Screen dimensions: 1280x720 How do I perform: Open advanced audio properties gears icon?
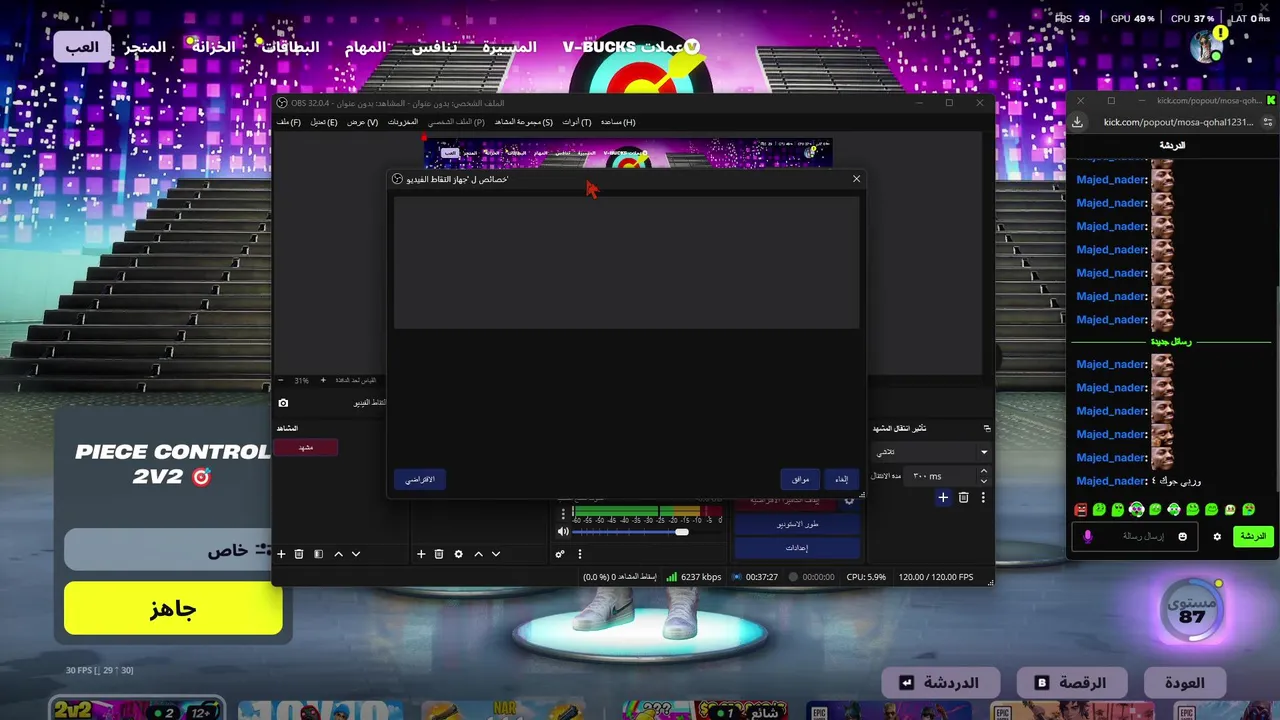click(560, 554)
